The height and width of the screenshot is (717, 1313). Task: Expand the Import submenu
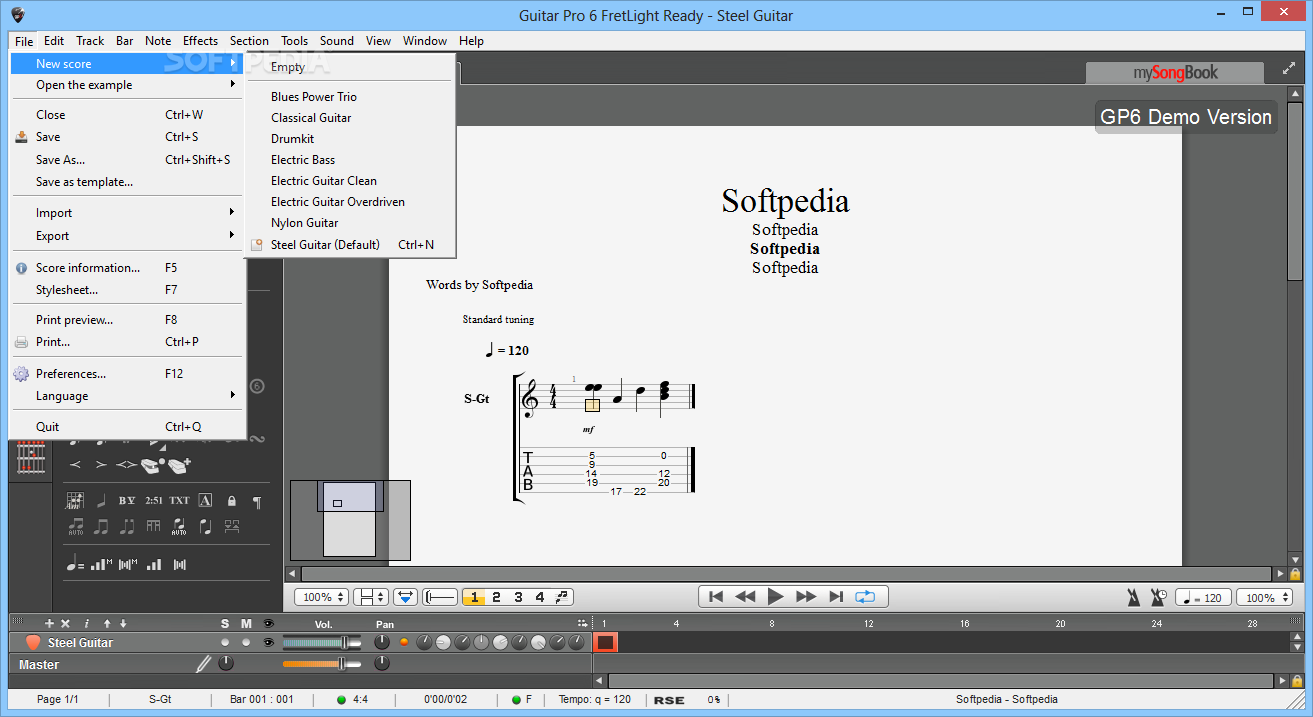(x=126, y=213)
